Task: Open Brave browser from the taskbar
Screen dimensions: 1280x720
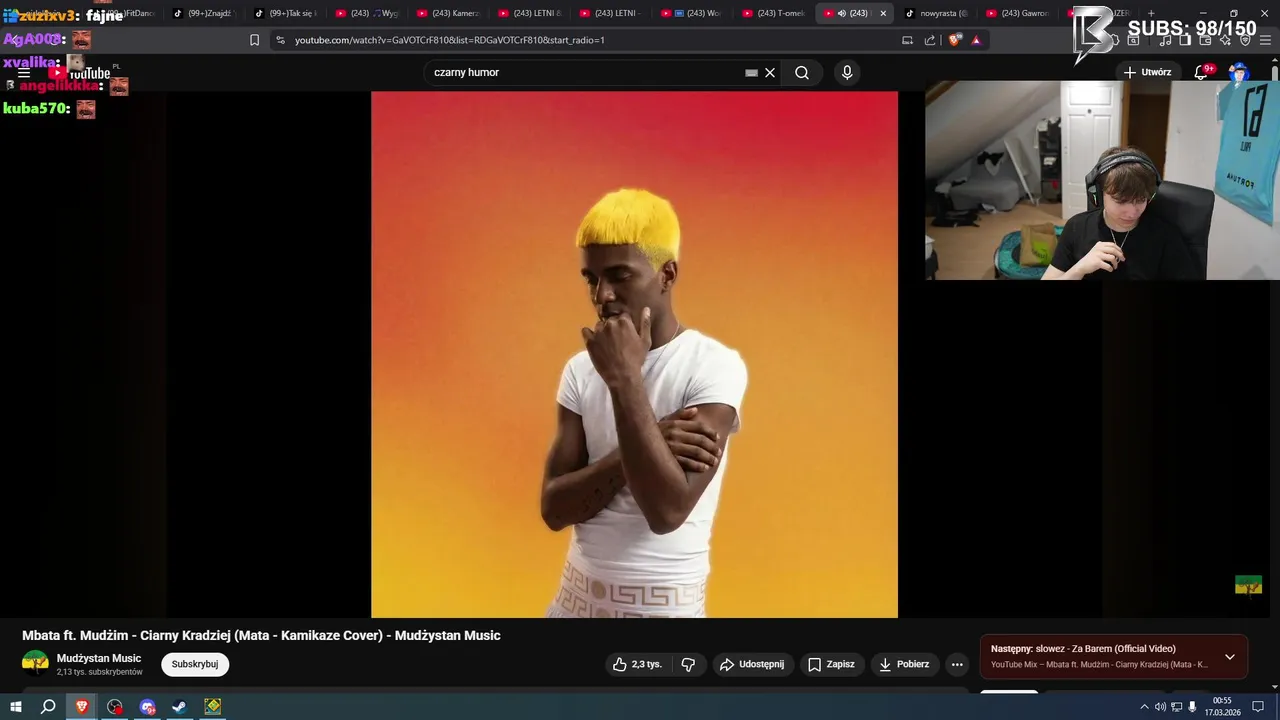Action: click(82, 707)
